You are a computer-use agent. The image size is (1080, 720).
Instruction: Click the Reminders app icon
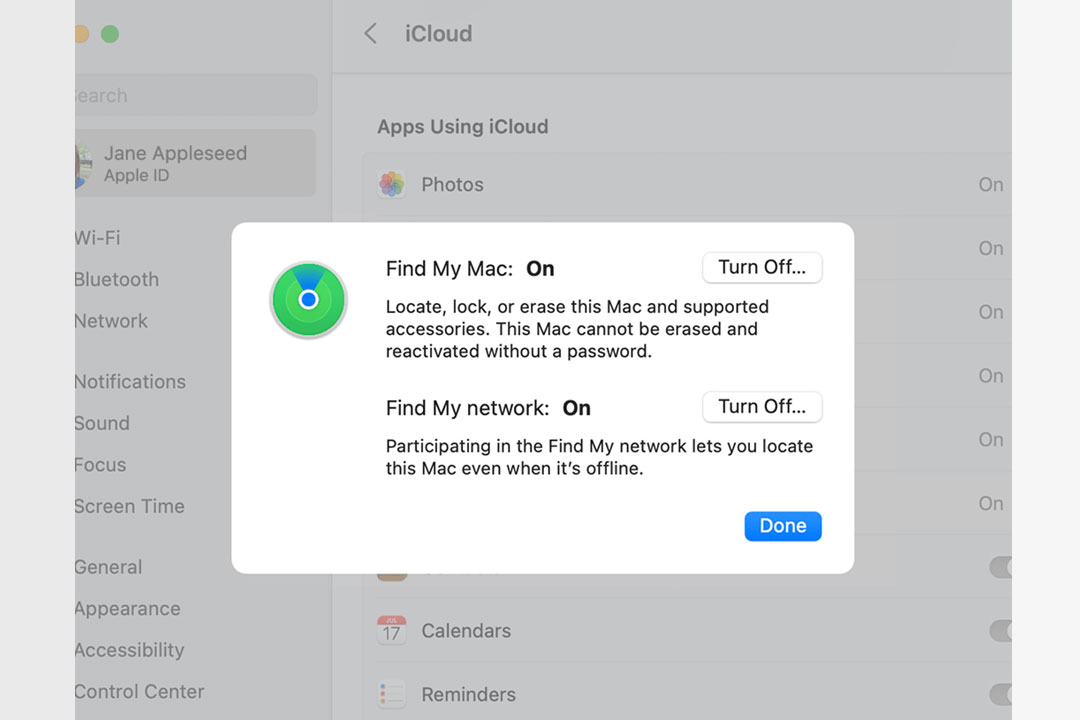[x=392, y=694]
